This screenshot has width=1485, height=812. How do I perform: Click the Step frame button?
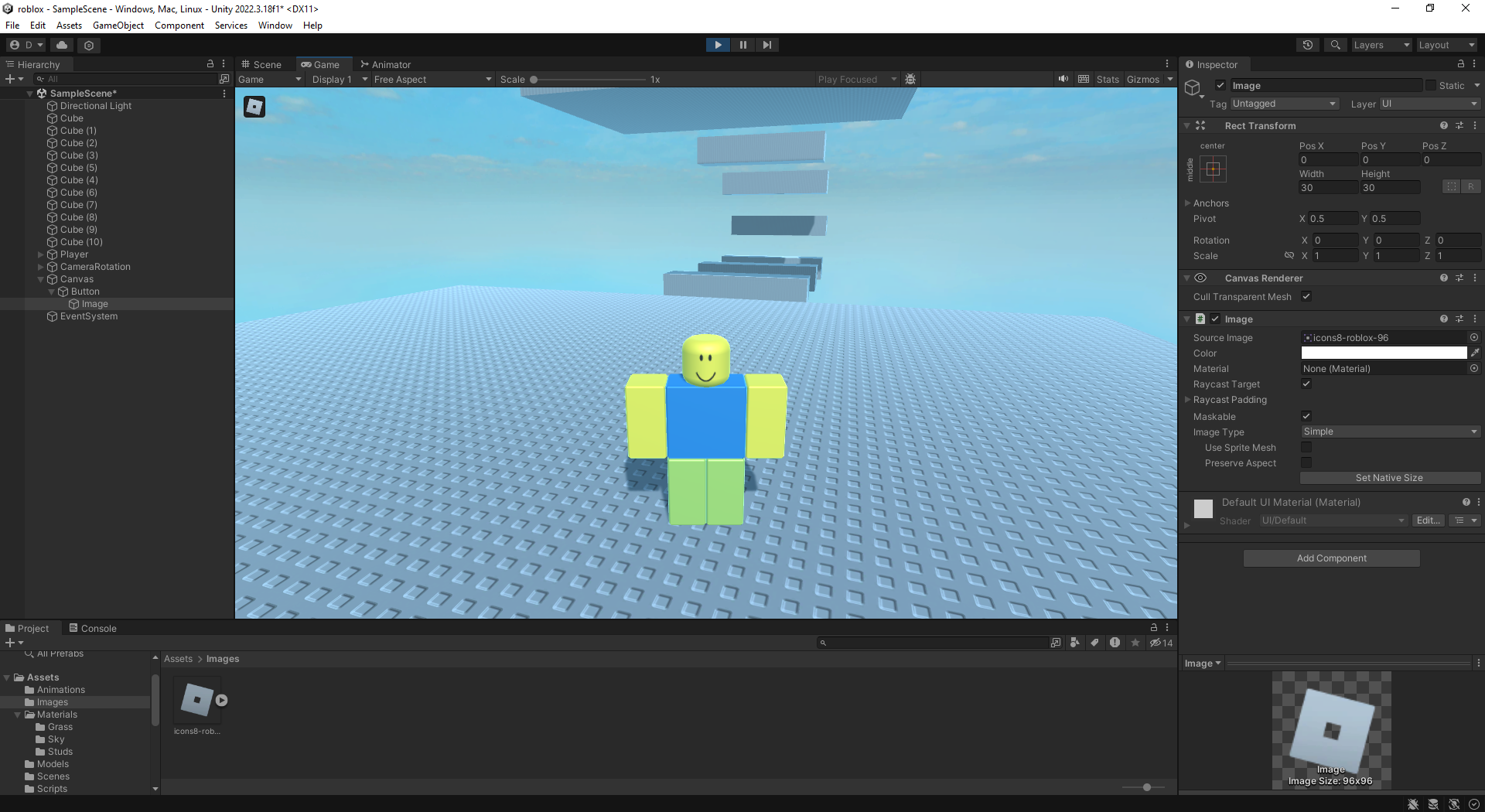pos(766,45)
